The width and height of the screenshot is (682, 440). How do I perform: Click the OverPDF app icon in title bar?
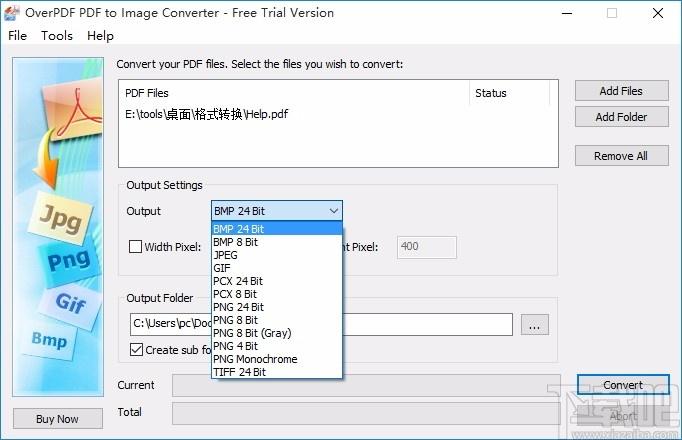pos(12,13)
